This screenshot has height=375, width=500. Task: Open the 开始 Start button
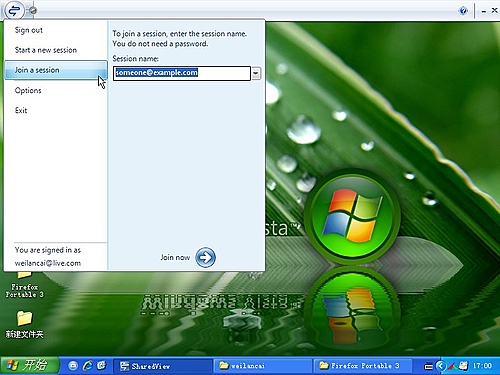coord(30,365)
